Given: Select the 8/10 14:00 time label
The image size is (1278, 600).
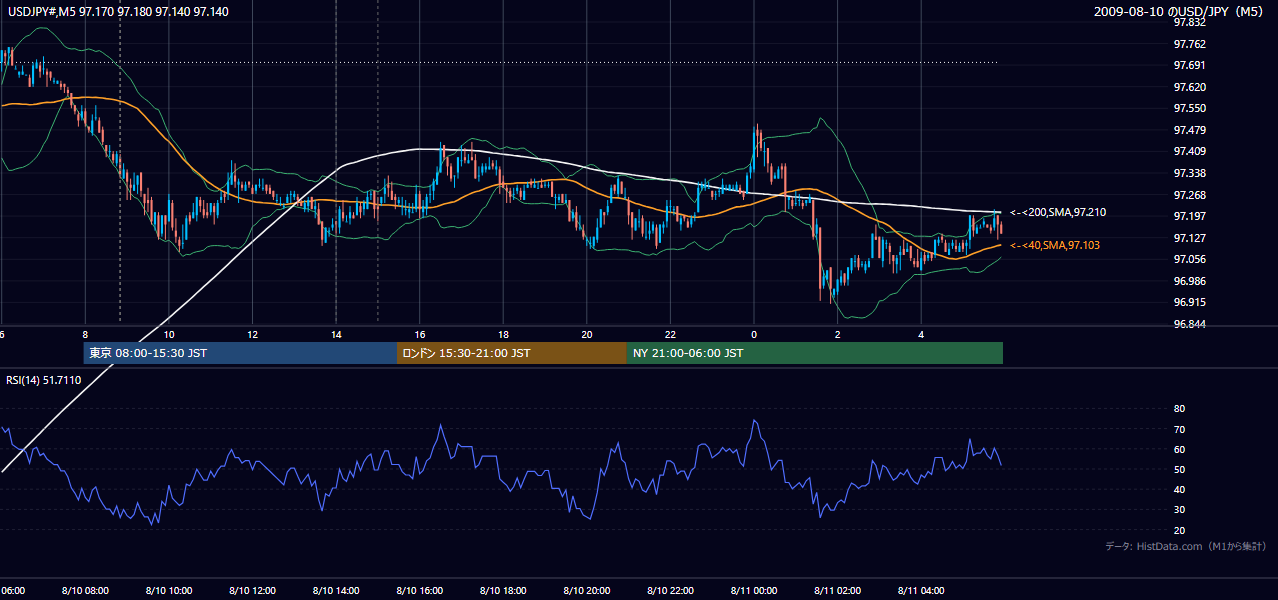Looking at the screenshot, I should point(336,591).
